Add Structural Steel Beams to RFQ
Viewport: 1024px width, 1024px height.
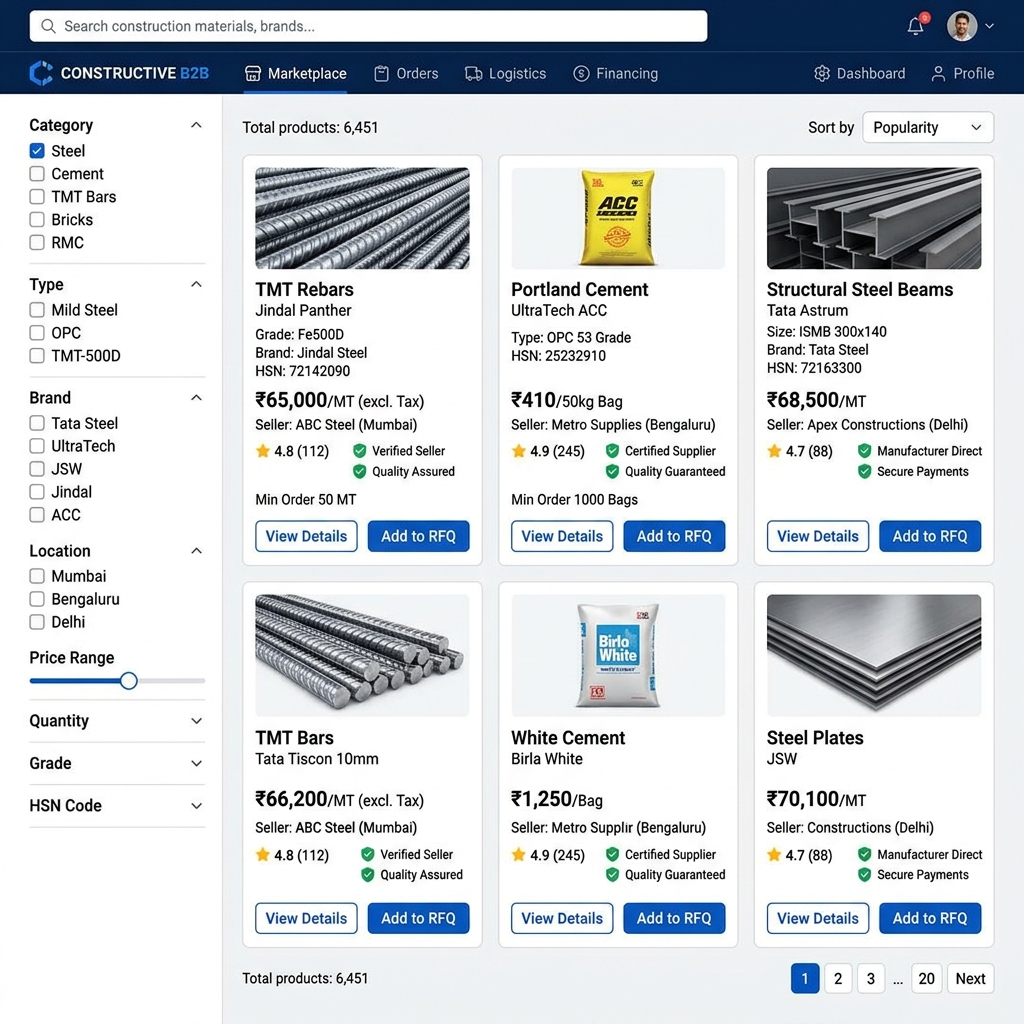pyautogui.click(x=930, y=536)
